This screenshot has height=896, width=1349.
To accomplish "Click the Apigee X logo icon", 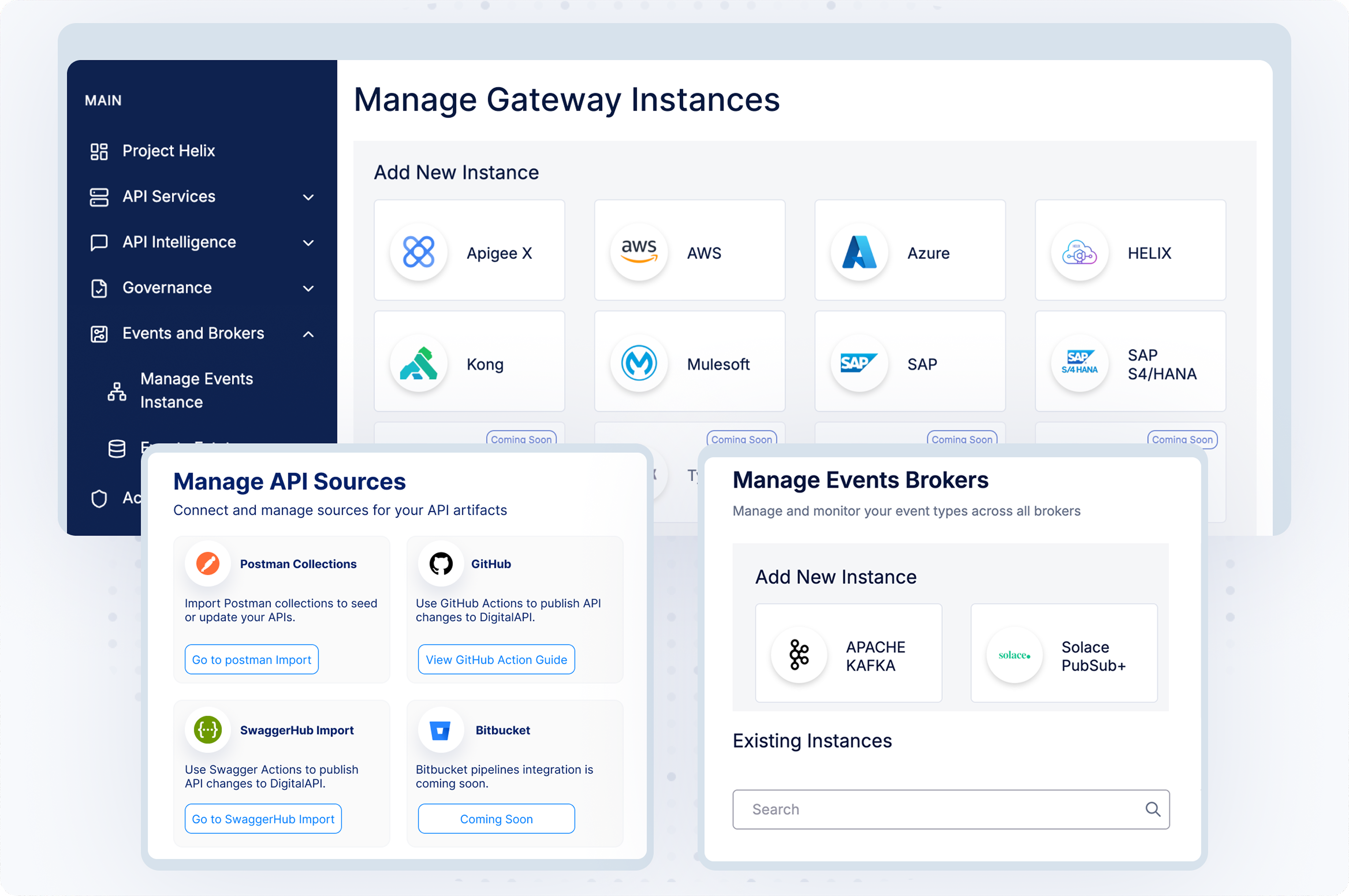I will 418,252.
